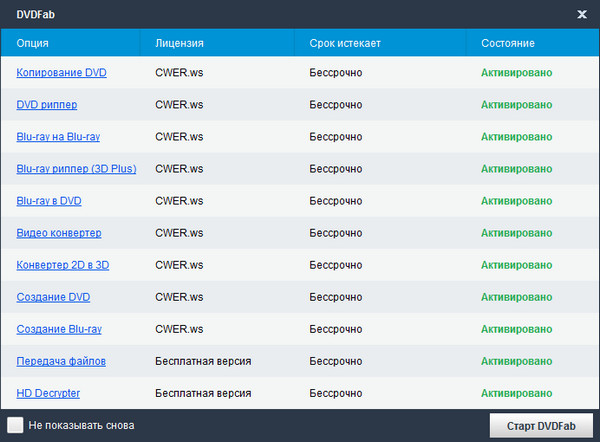Image resolution: width=600 pixels, height=442 pixels.
Task: Open Blu-ray риппер (3D Plus) link
Action: click(76, 169)
